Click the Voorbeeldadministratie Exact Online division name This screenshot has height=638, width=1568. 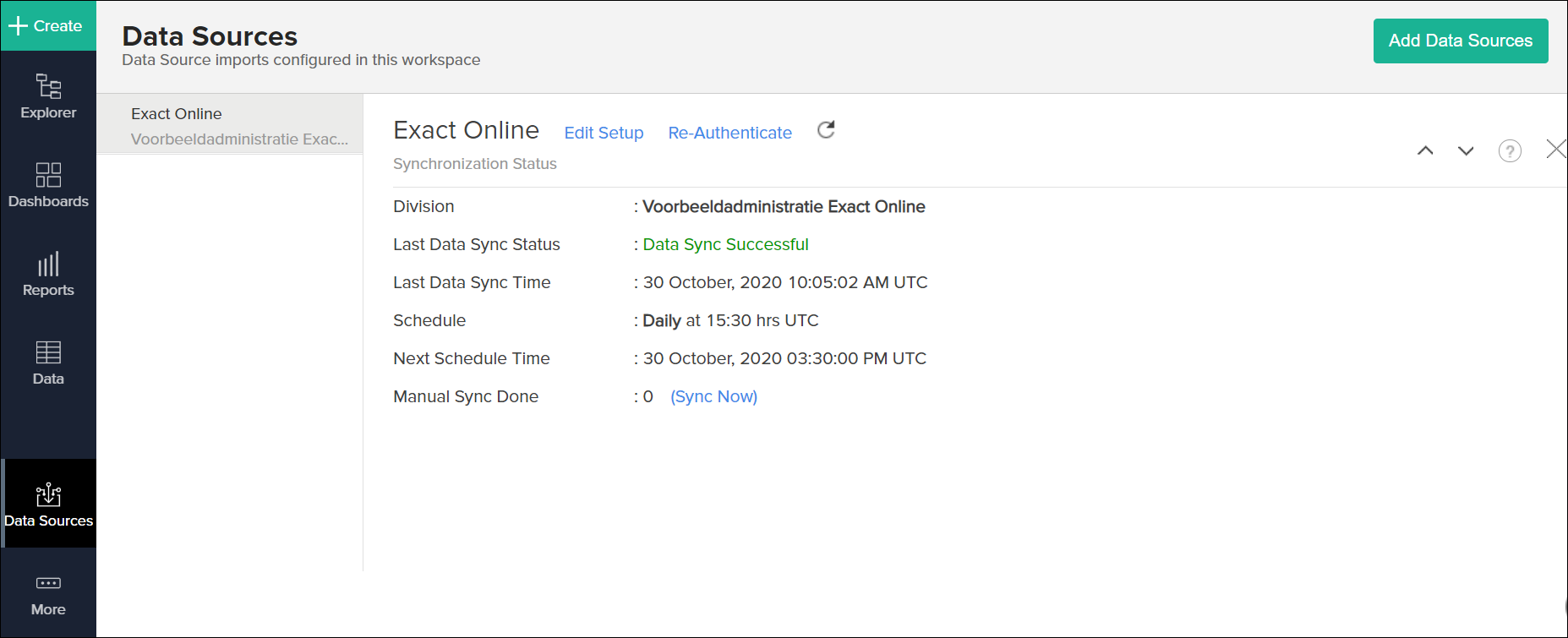click(784, 206)
